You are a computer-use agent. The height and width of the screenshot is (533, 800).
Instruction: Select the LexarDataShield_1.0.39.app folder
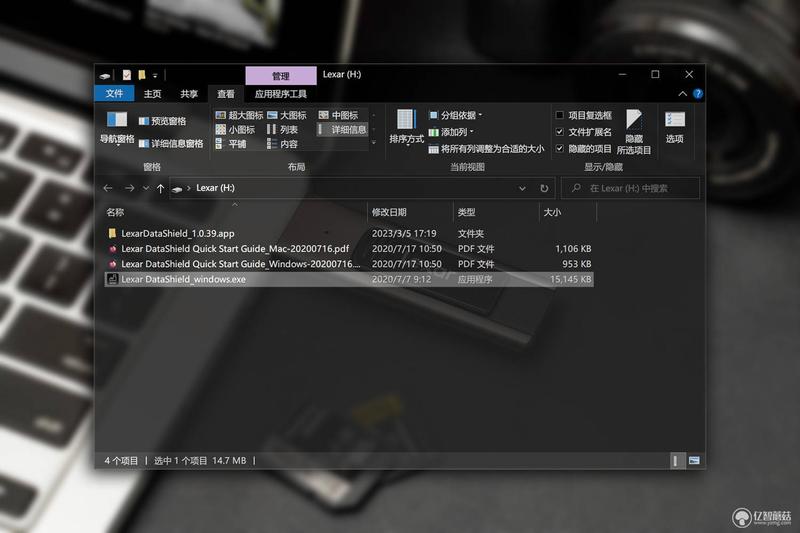[x=348, y=234]
